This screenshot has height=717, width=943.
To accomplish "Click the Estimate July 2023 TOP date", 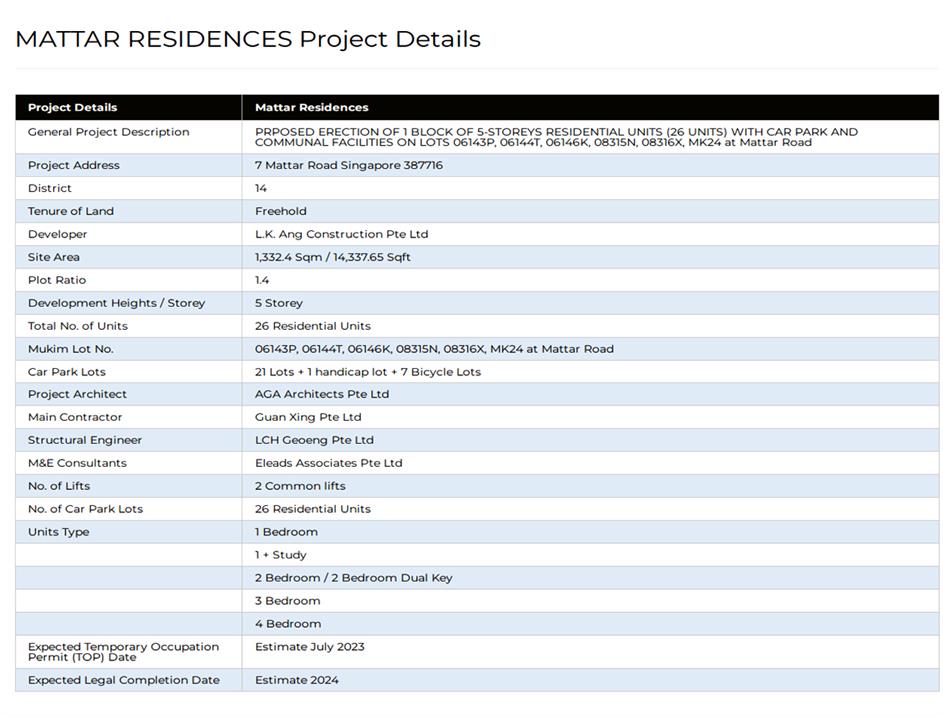I will coord(309,647).
